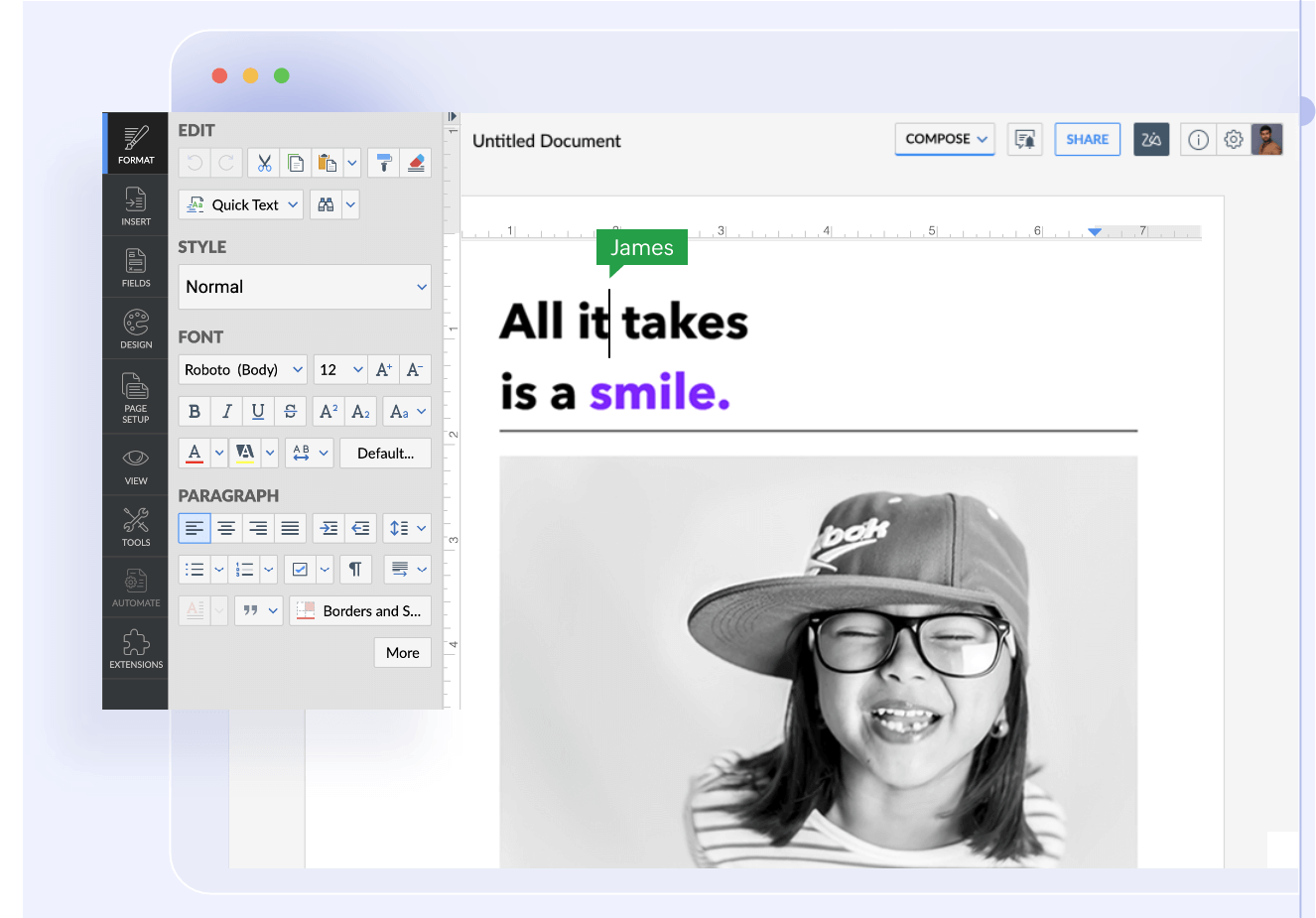Open the Extensions sidebar tab
This screenshot has width=1316, height=918.
pyautogui.click(x=136, y=649)
